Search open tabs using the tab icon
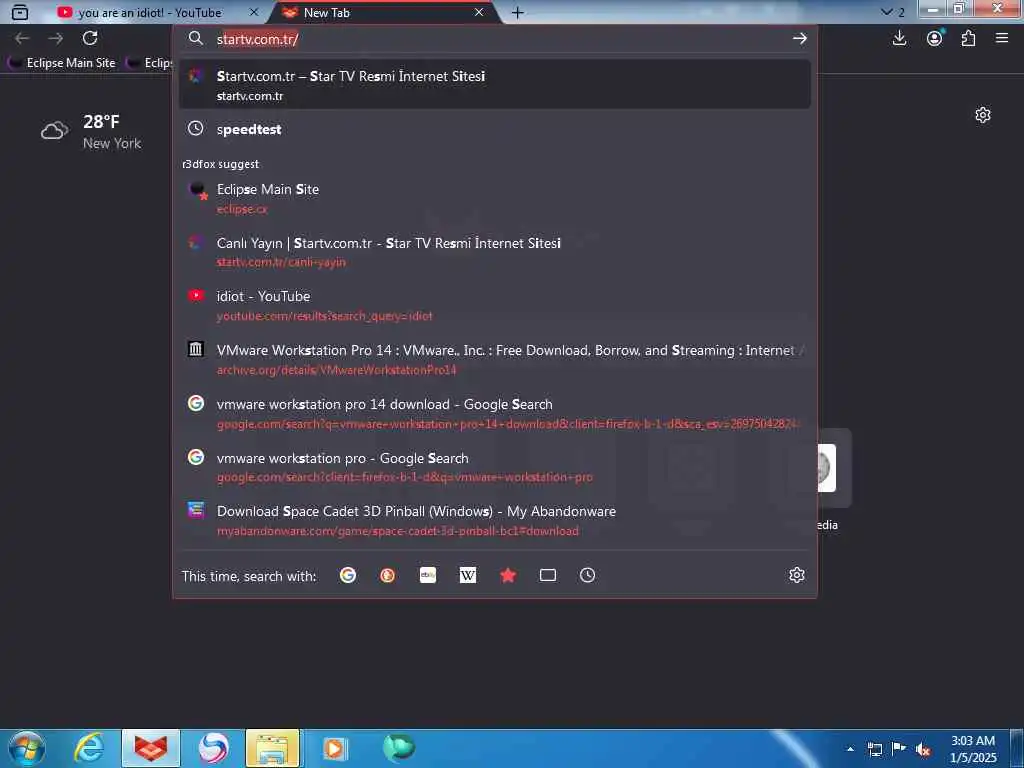 tap(548, 575)
